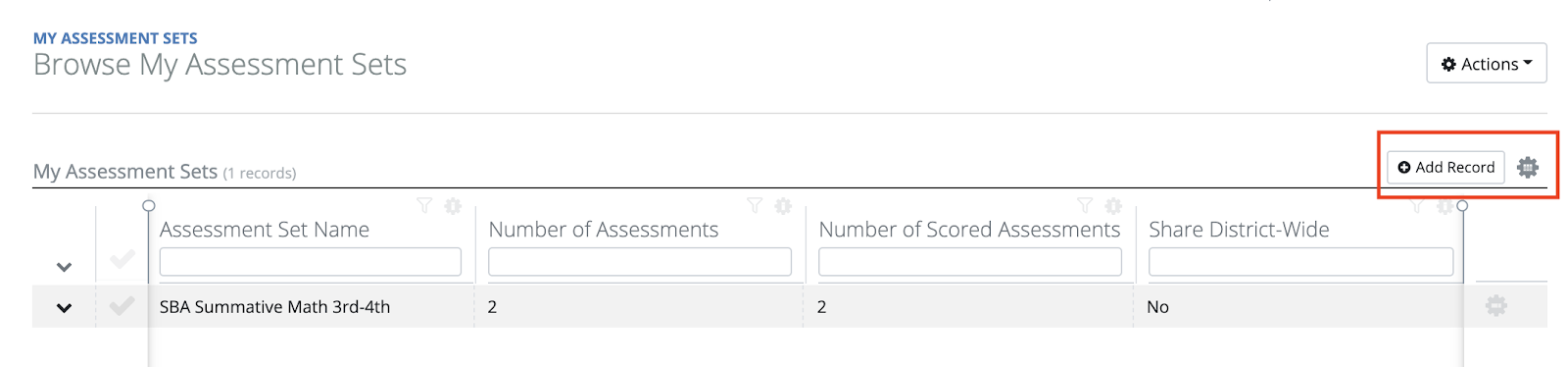Click the Assessment Set Name filter field
Image resolution: width=1568 pixels, height=367 pixels.
pos(311,262)
